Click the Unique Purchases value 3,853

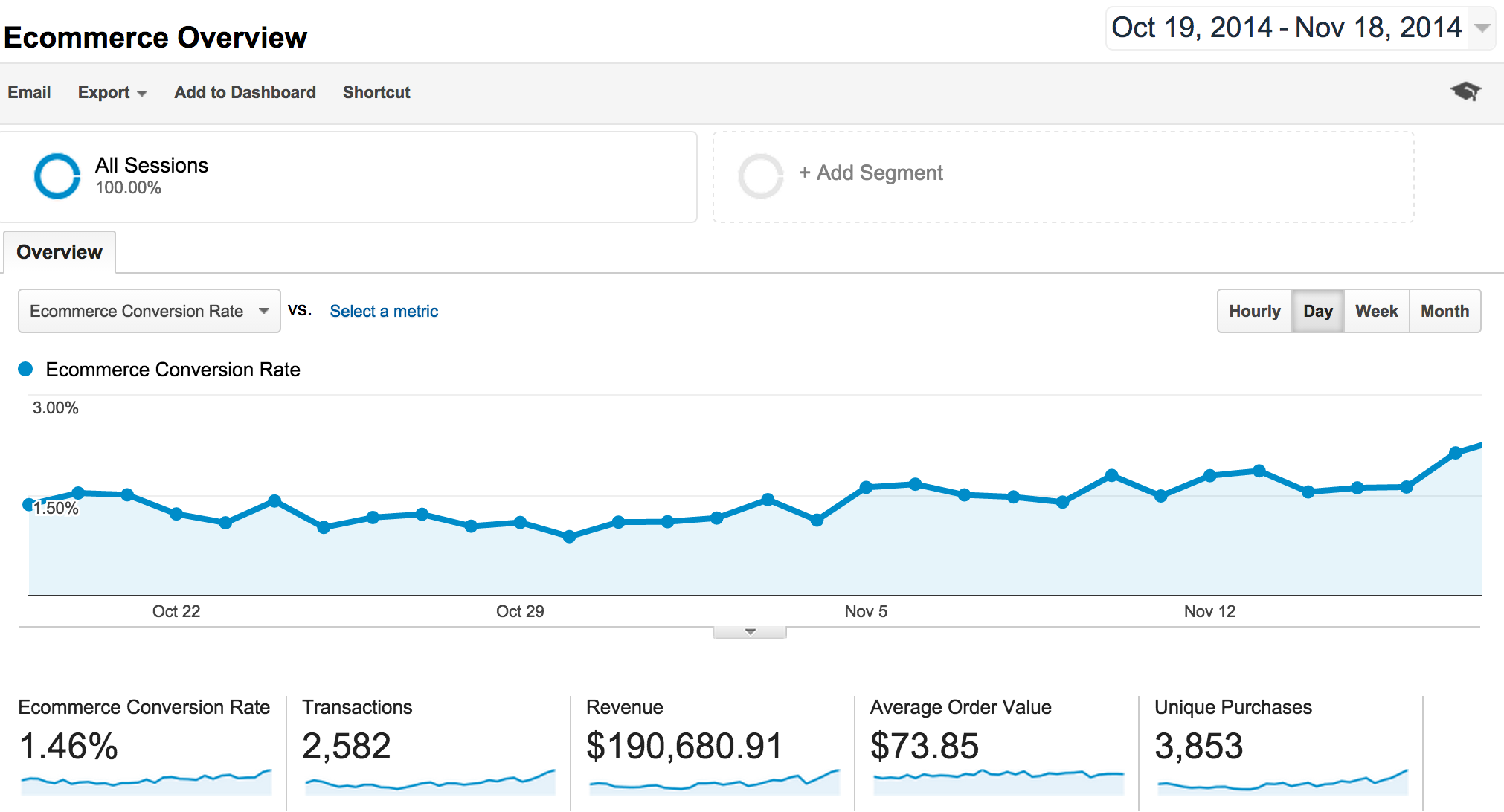(1199, 746)
